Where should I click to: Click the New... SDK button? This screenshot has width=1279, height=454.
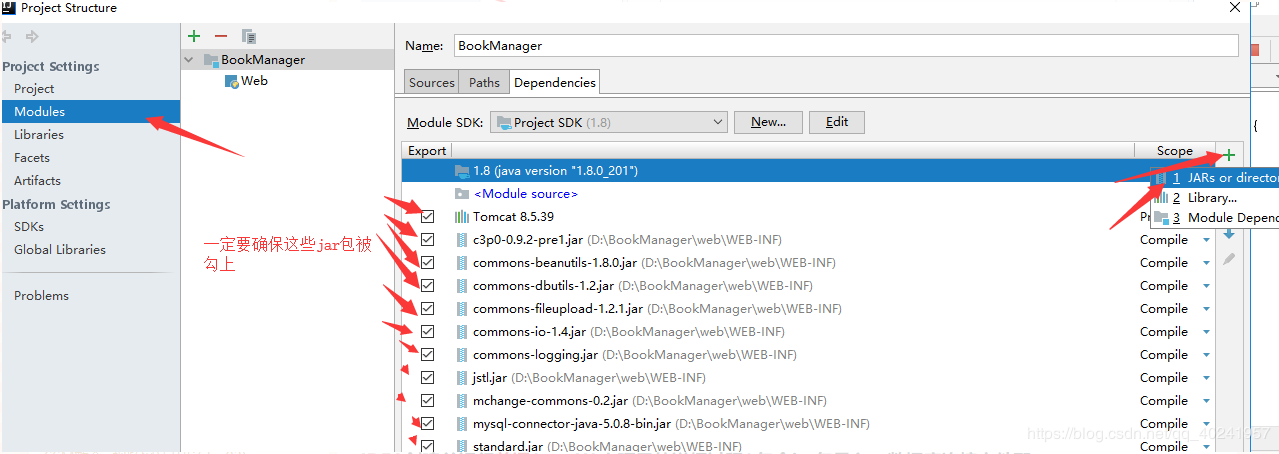point(768,122)
